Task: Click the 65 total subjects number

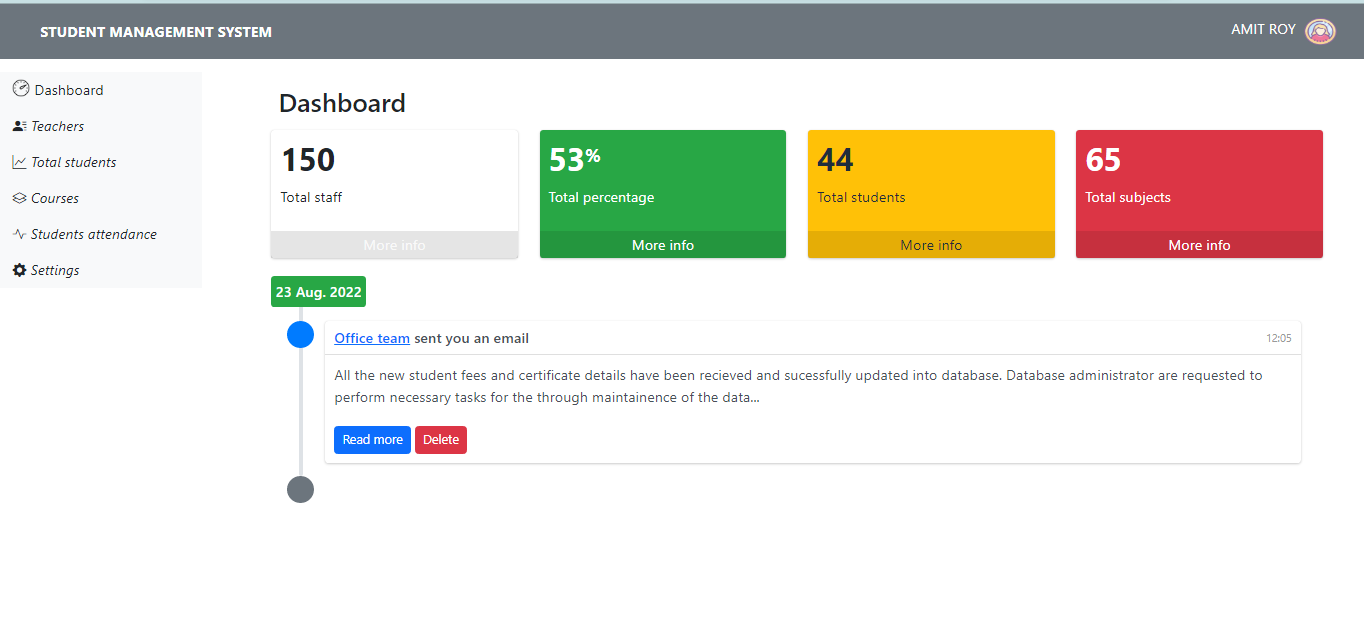Action: click(1103, 160)
